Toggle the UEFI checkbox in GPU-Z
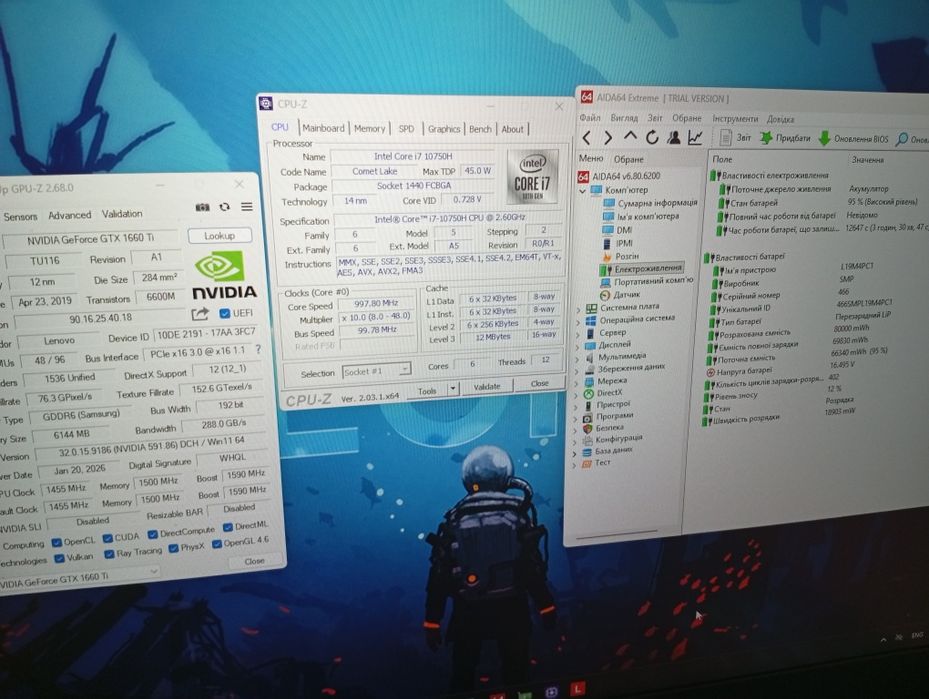The height and width of the screenshot is (699, 929). pyautogui.click(x=225, y=313)
